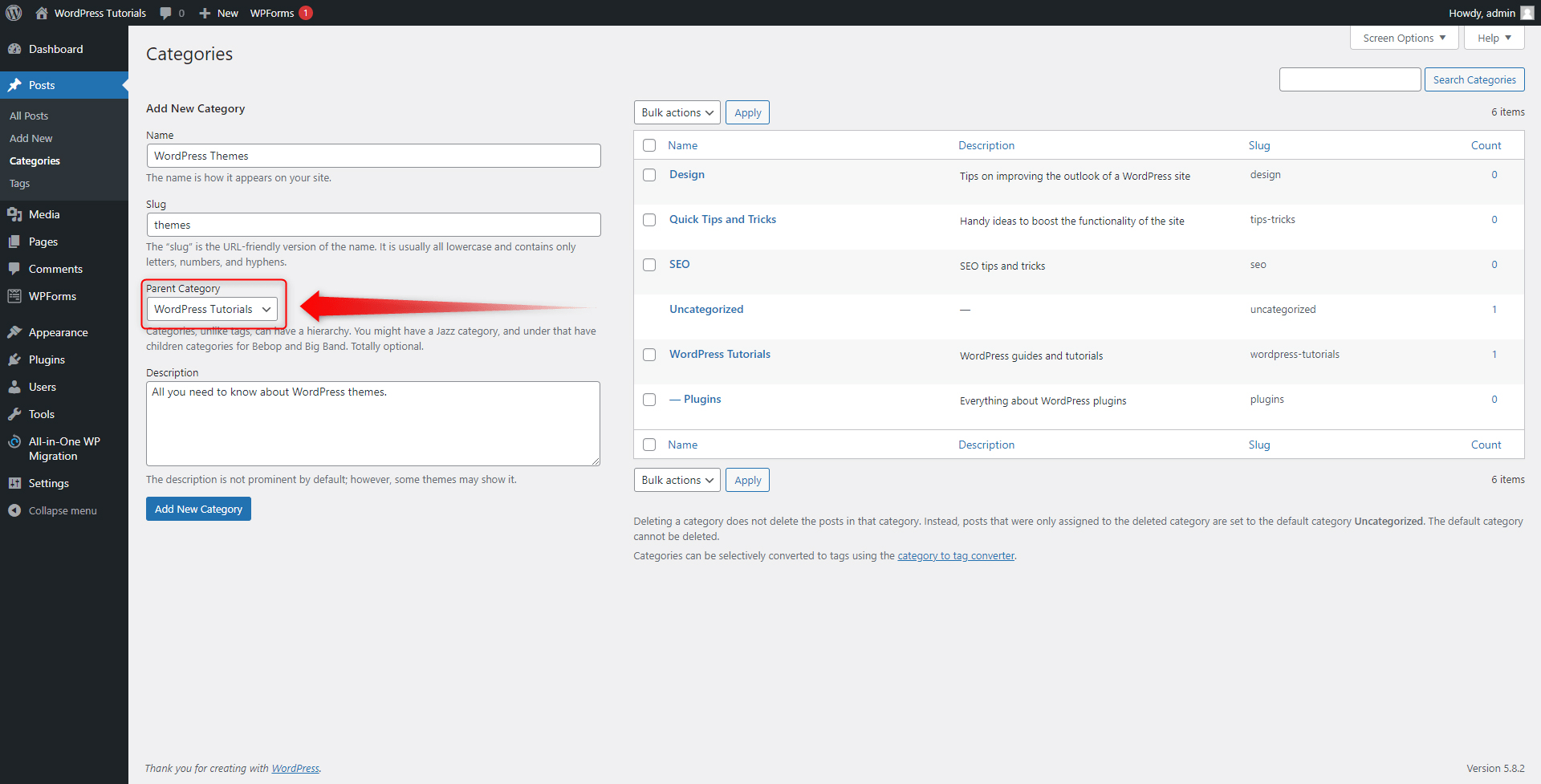This screenshot has width=1541, height=784.
Task: Click the Comments icon in sidebar
Action: (14, 269)
